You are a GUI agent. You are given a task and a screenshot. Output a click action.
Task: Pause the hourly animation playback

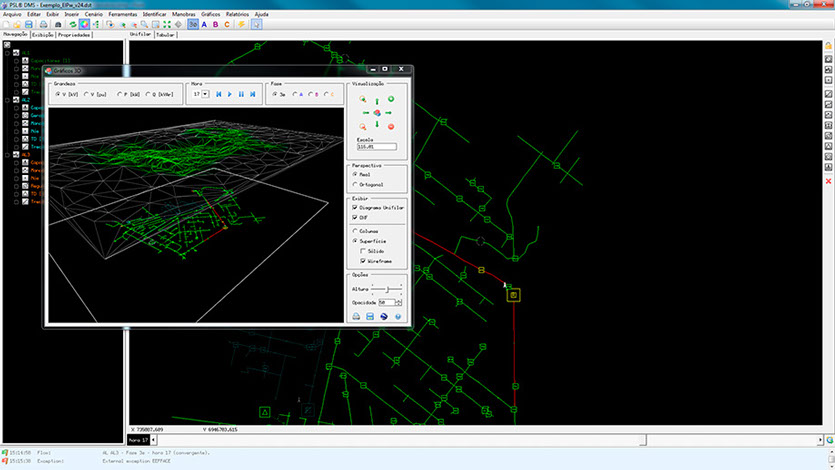click(x=241, y=94)
